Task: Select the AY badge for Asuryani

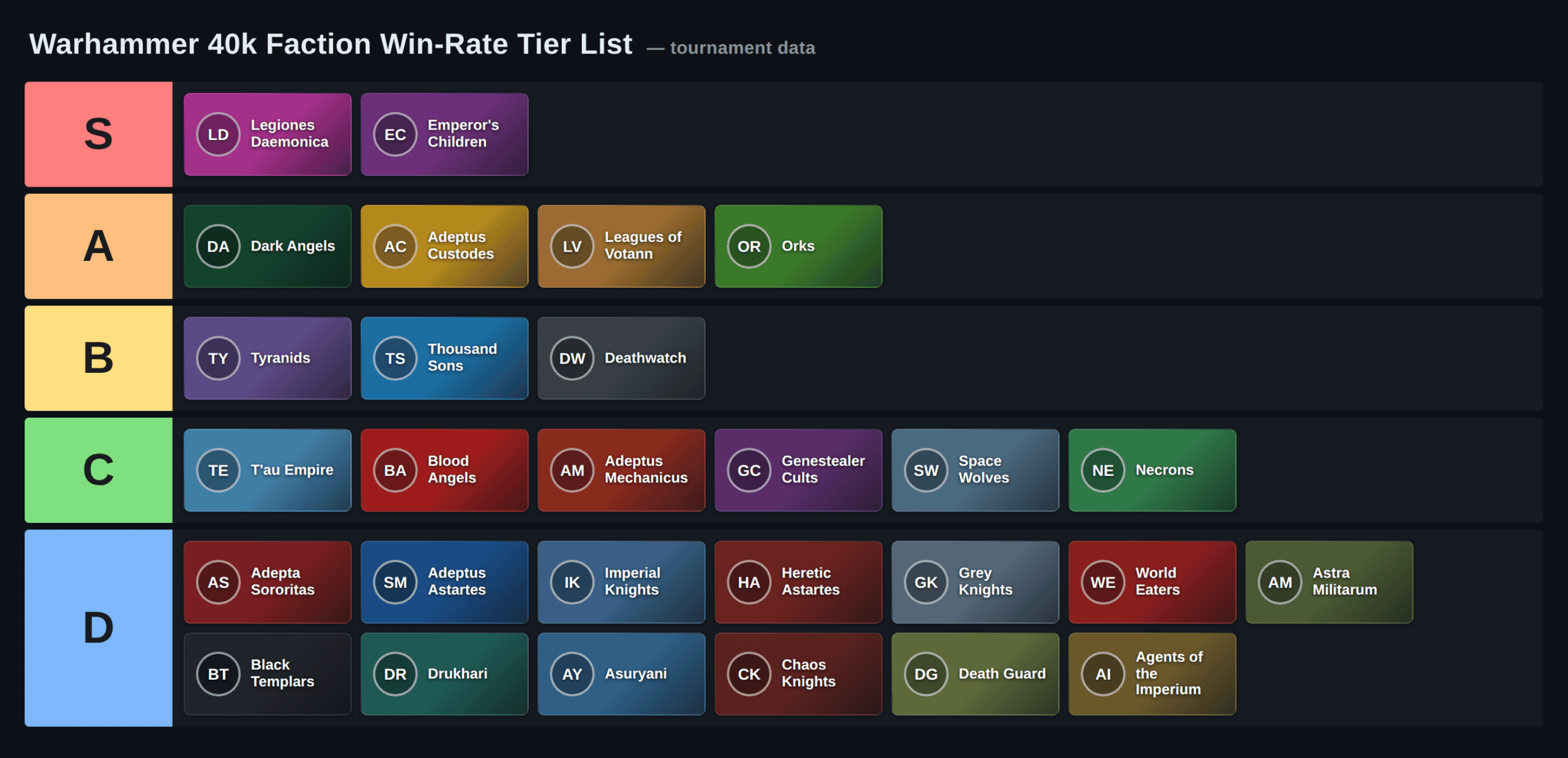Action: pos(572,674)
